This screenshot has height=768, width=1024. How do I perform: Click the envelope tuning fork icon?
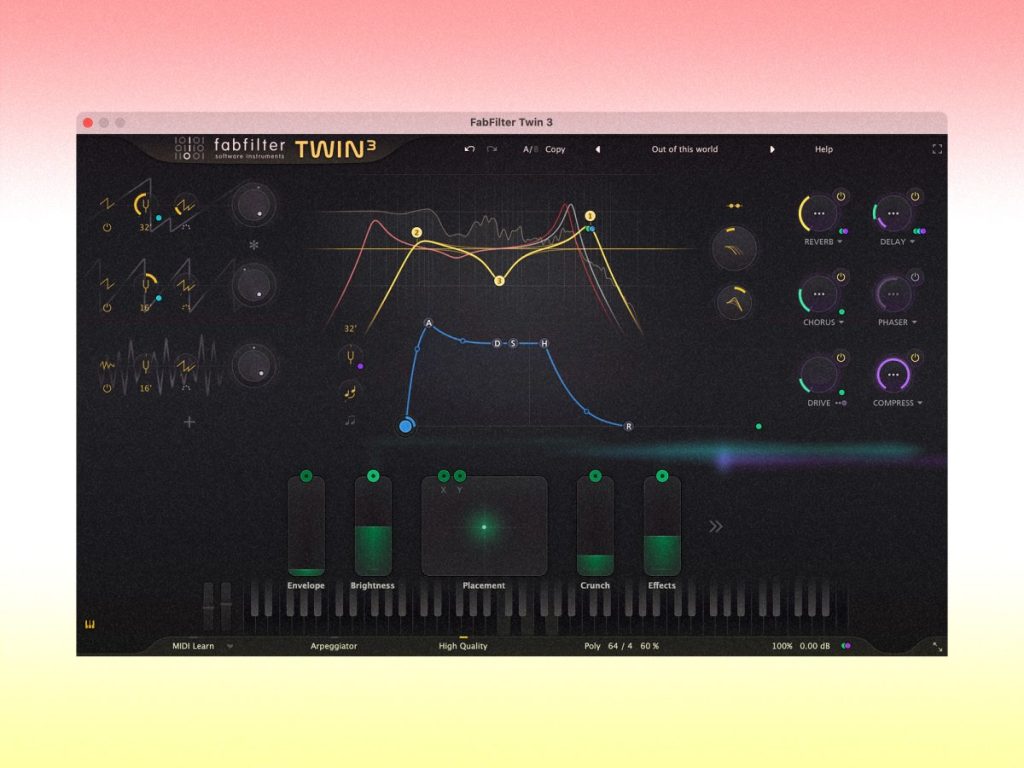click(x=351, y=357)
